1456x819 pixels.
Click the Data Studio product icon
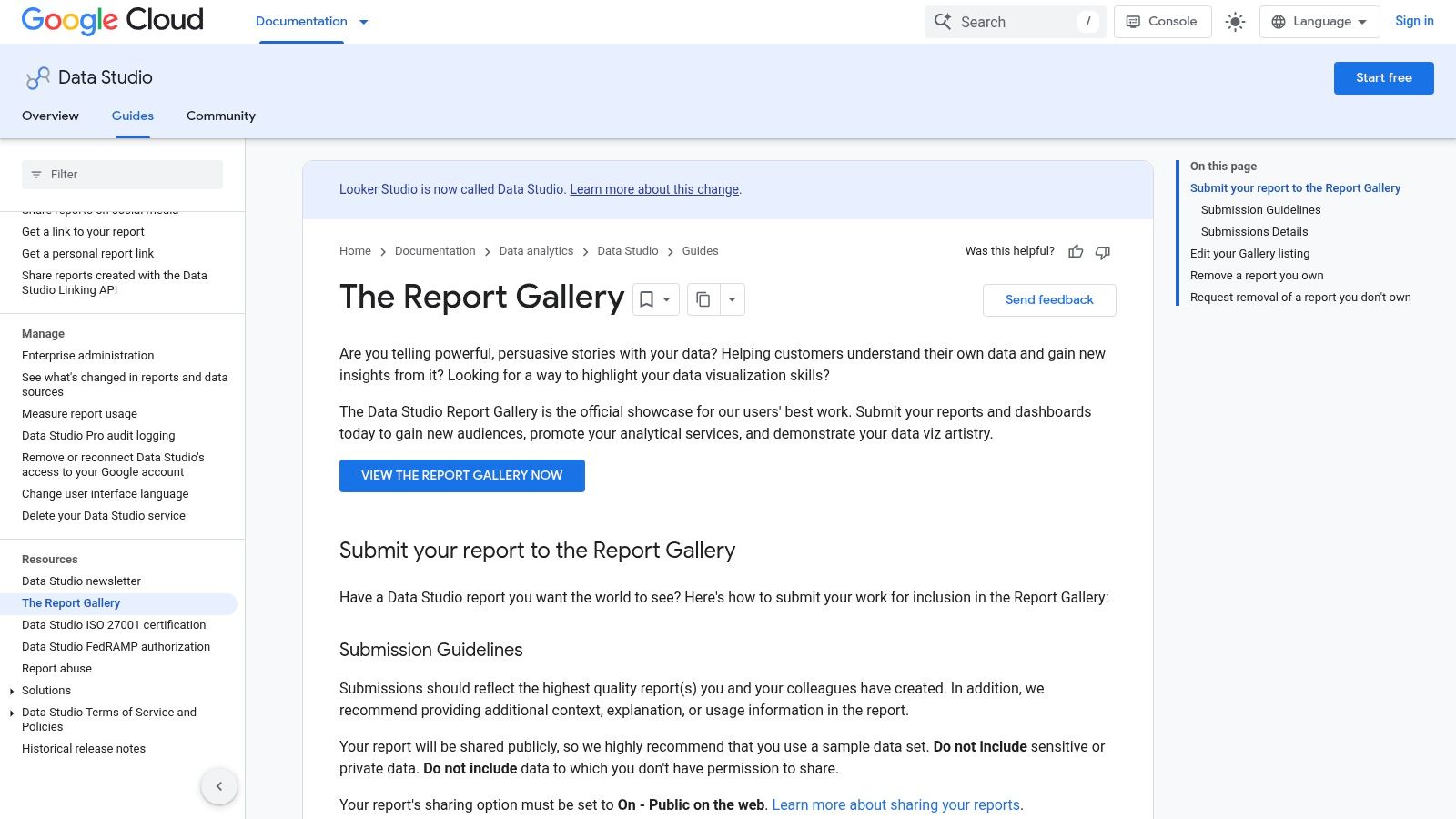[x=37, y=78]
